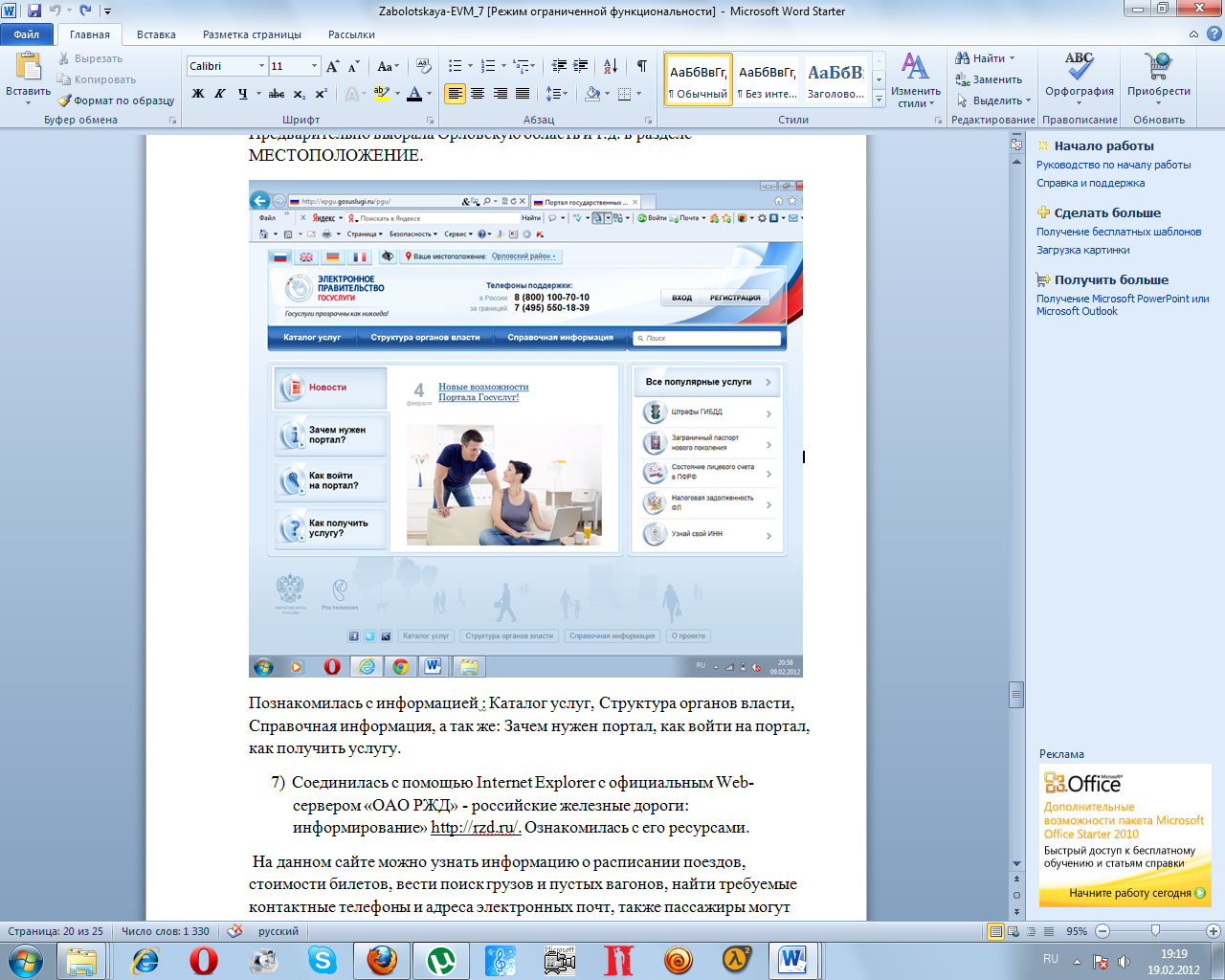The image size is (1225, 980).
Task: Replace text using Заменить
Action: coord(989,79)
